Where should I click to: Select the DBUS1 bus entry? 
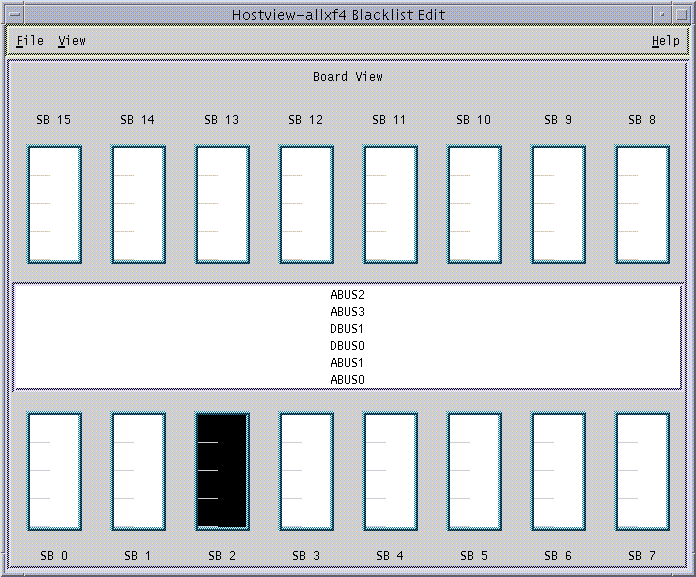[x=347, y=329]
